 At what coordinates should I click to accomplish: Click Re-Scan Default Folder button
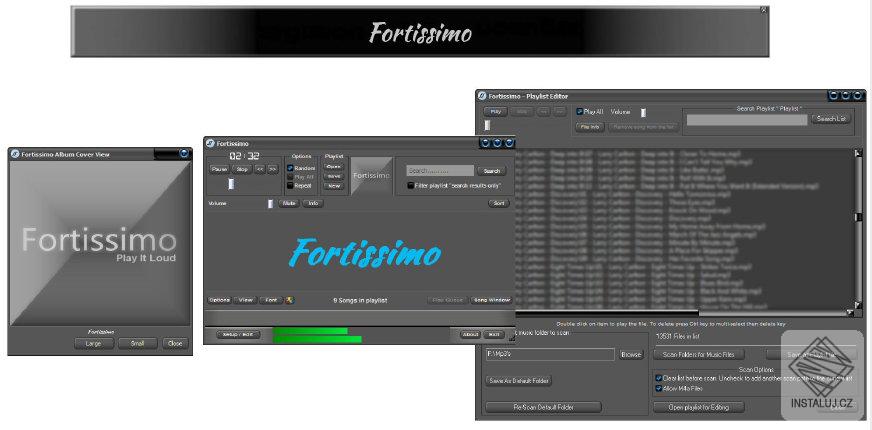click(x=543, y=407)
